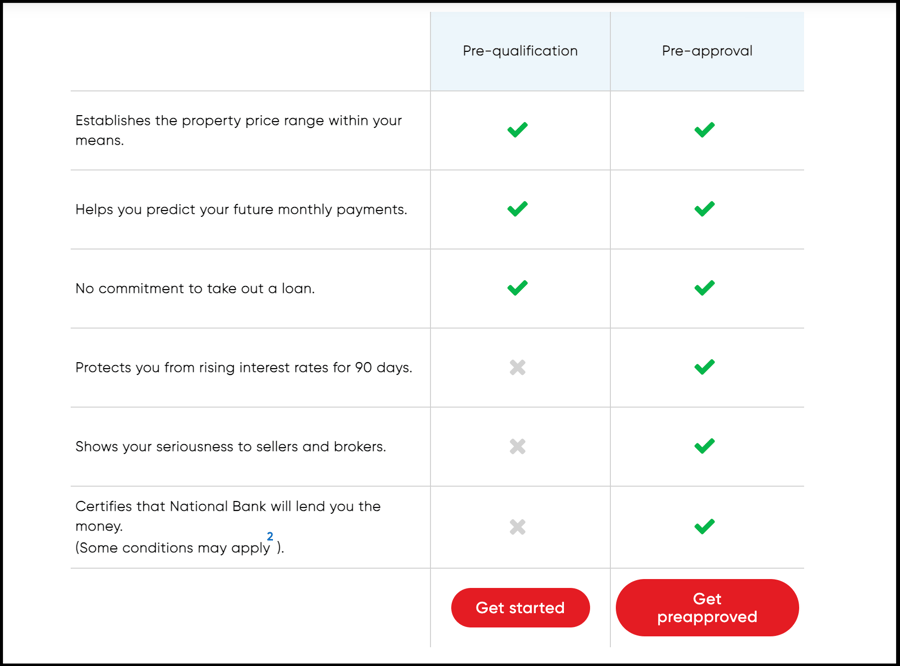This screenshot has height=666, width=900.
Task: Click Pre-approval checkmark for seriousness to sellers
Action: click(705, 446)
